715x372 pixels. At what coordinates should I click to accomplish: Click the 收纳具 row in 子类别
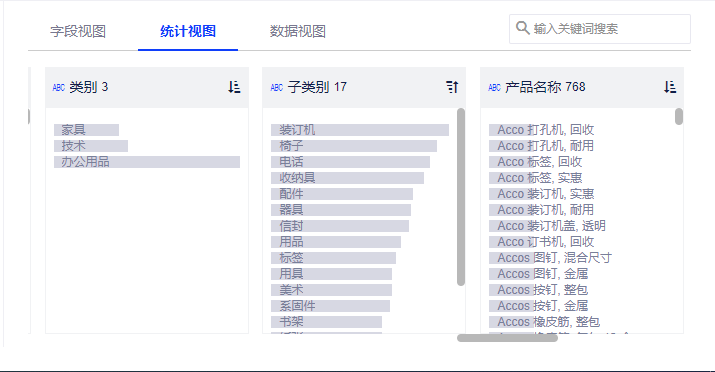click(347, 178)
